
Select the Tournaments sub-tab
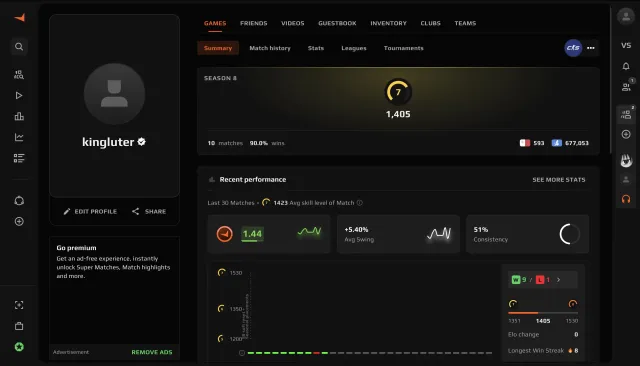click(x=404, y=48)
